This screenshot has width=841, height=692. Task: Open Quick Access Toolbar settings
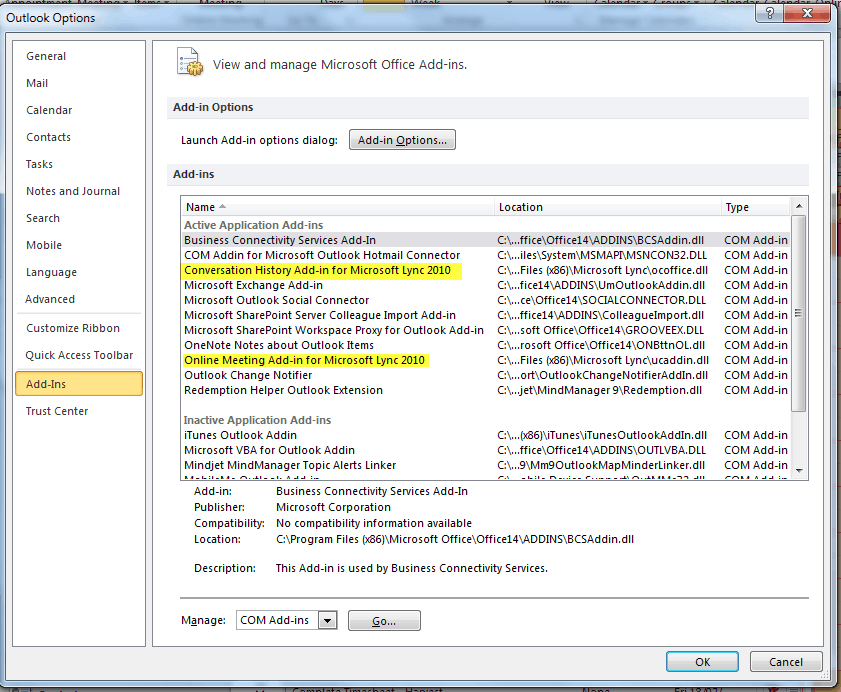79,355
